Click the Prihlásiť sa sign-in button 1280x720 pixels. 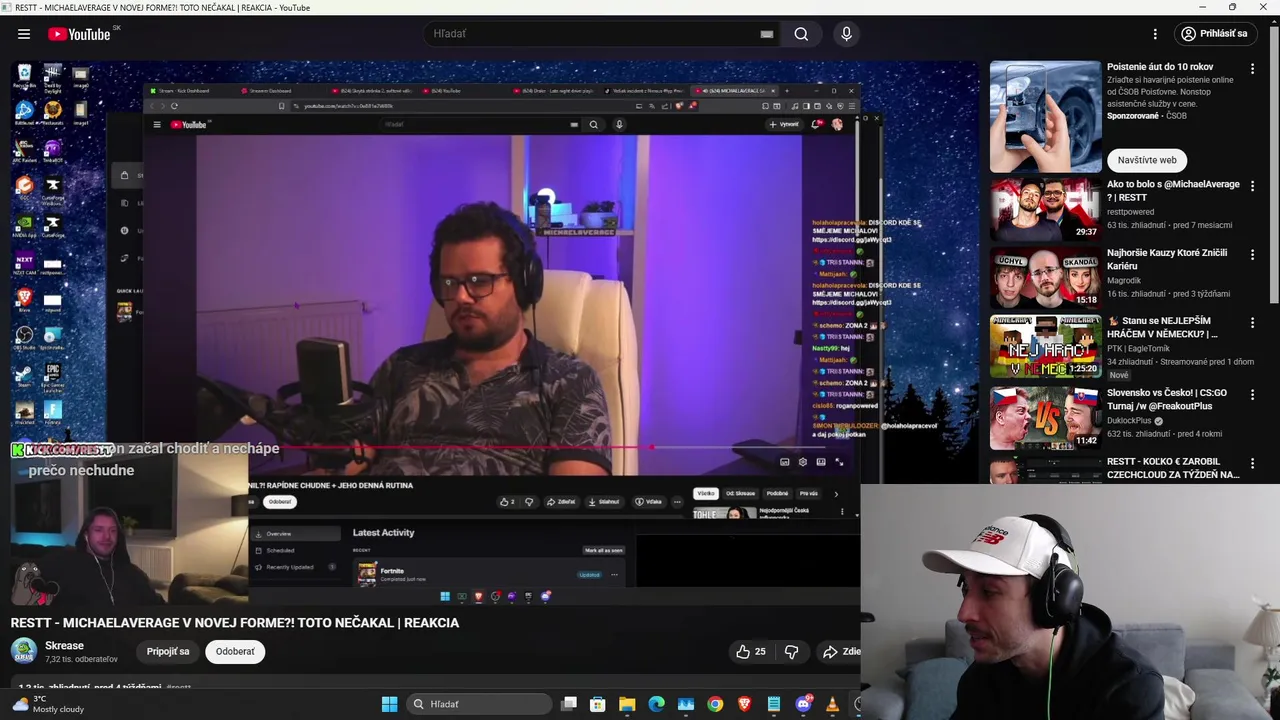[1214, 34]
